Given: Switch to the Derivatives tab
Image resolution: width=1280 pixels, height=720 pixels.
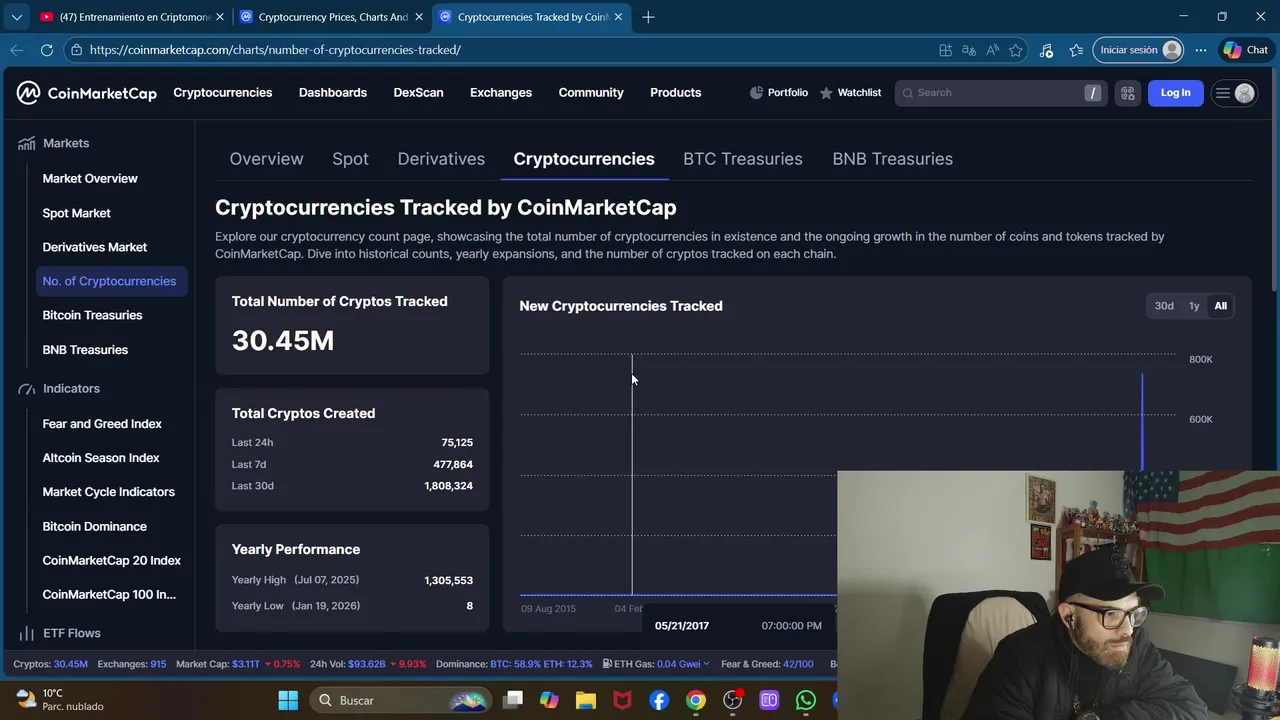Looking at the screenshot, I should [x=441, y=159].
